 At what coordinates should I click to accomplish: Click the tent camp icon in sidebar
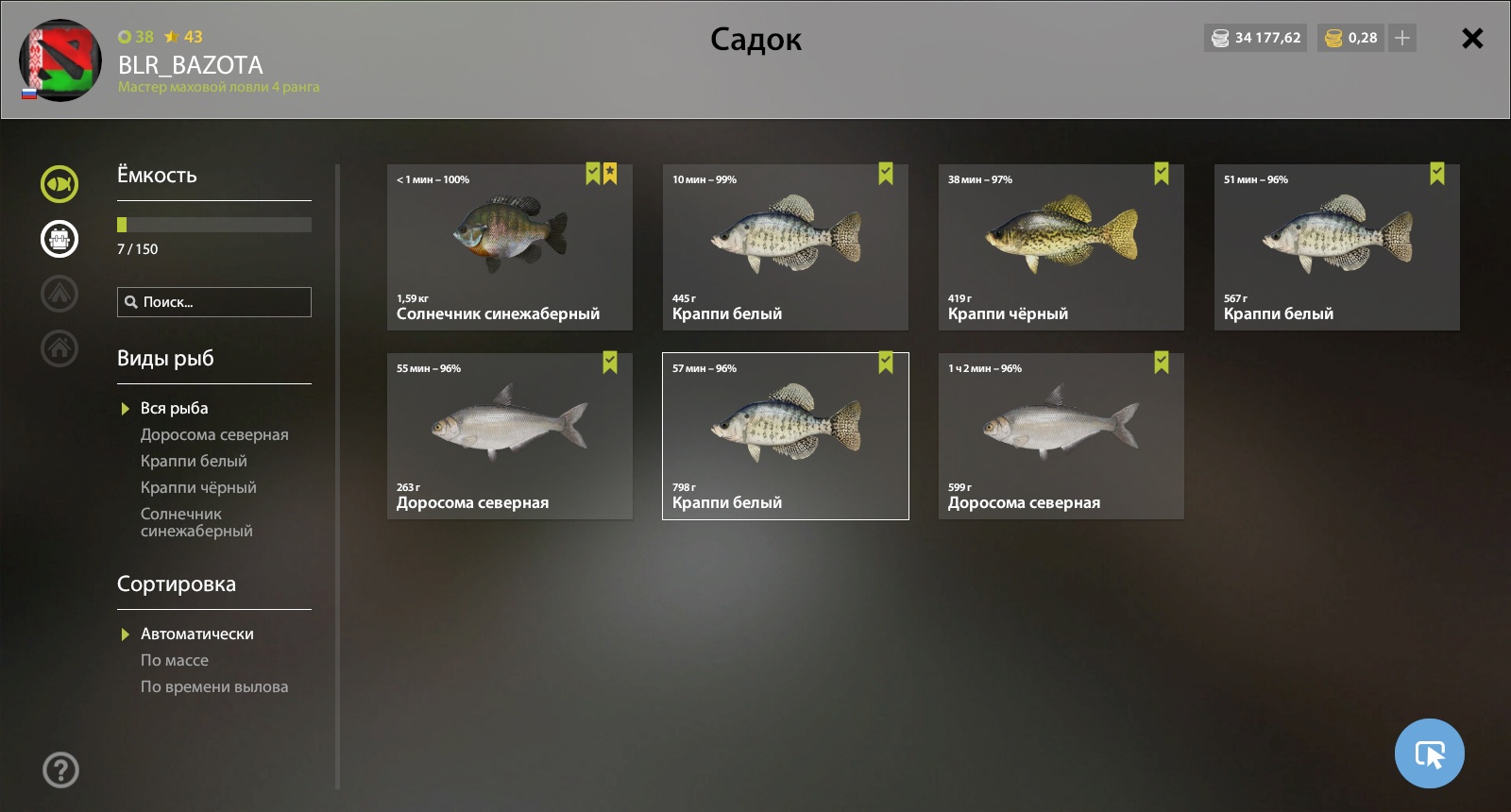click(x=59, y=294)
